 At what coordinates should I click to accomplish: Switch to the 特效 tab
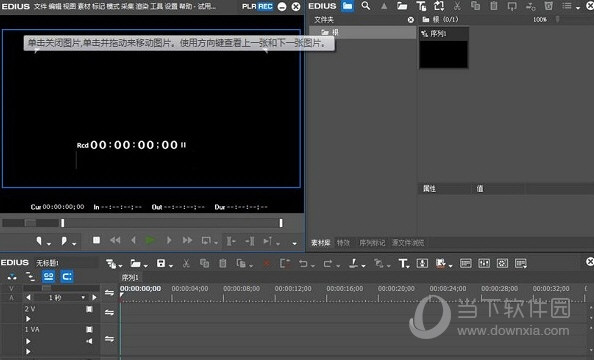coord(343,243)
